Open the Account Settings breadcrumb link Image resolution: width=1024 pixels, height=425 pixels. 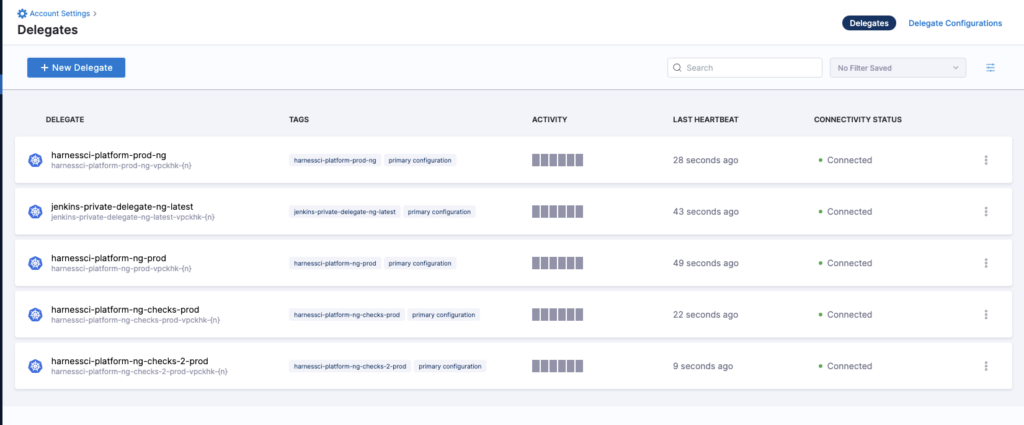(59, 13)
